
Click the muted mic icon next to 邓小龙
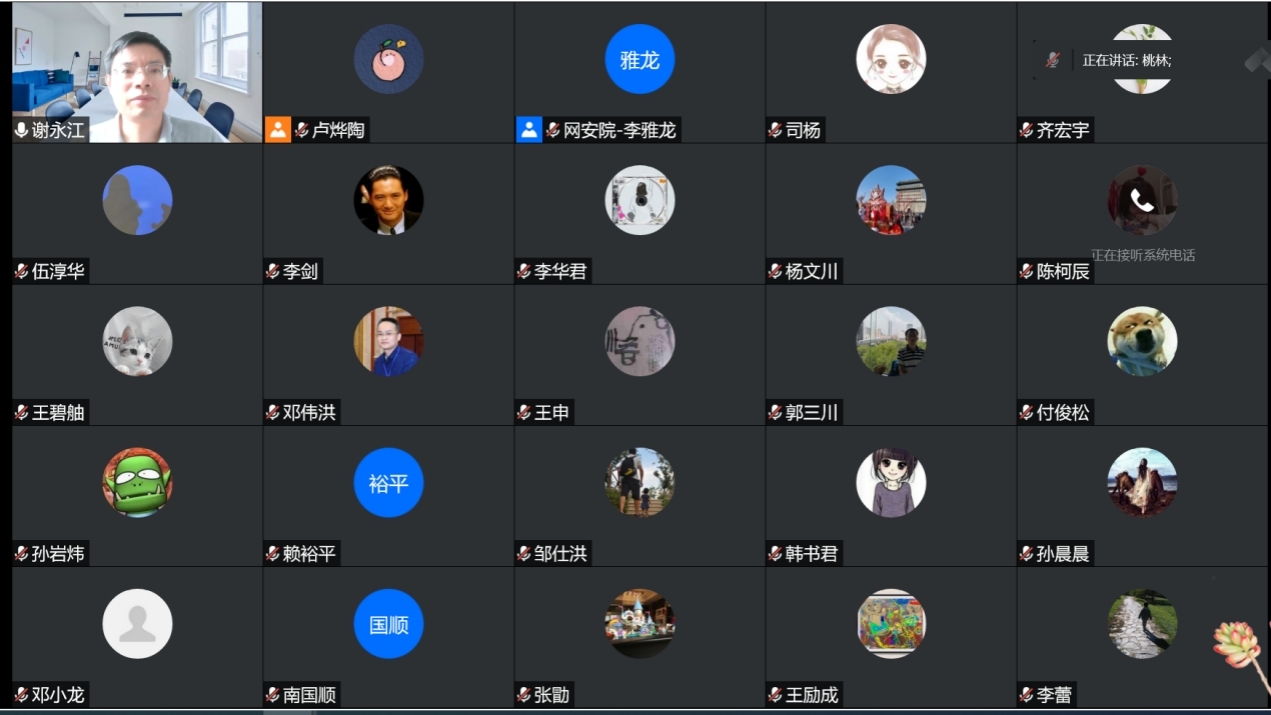click(x=21, y=695)
